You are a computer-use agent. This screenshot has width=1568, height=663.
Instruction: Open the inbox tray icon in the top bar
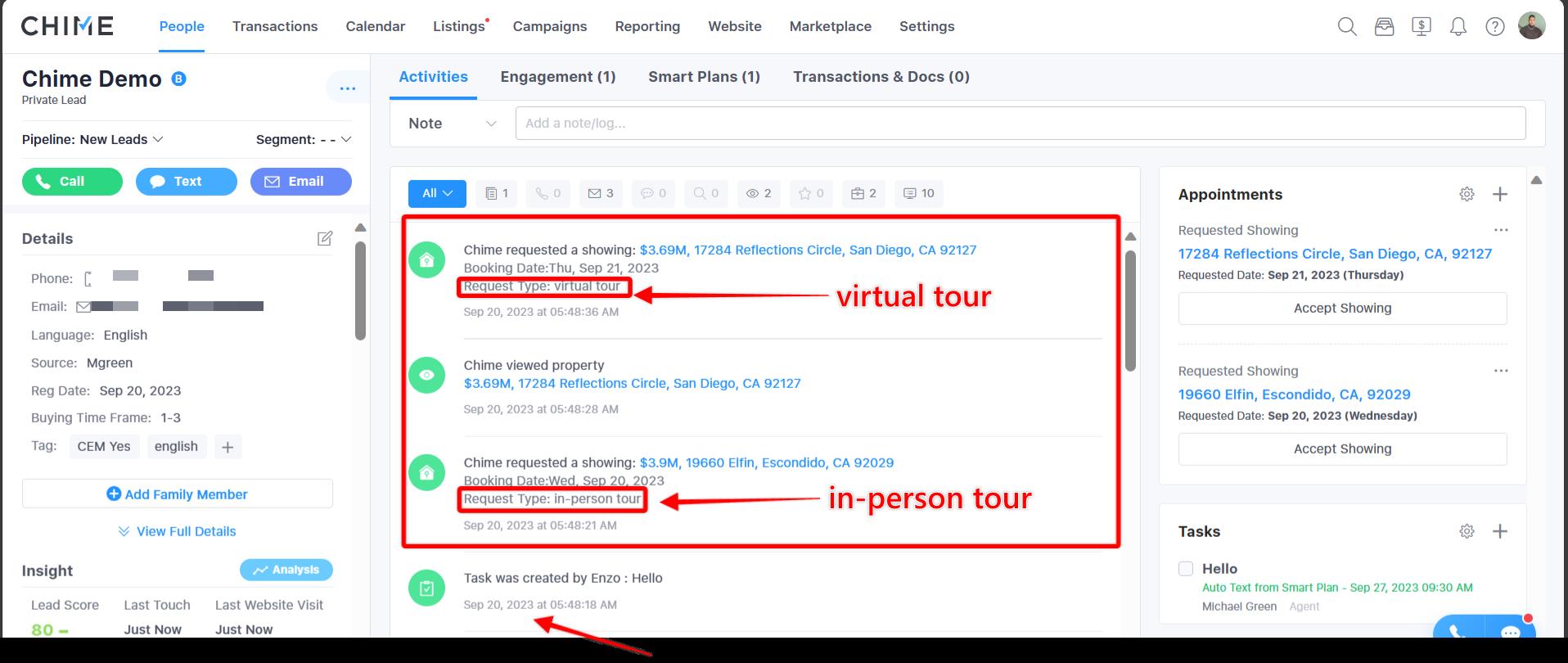pos(1384,27)
